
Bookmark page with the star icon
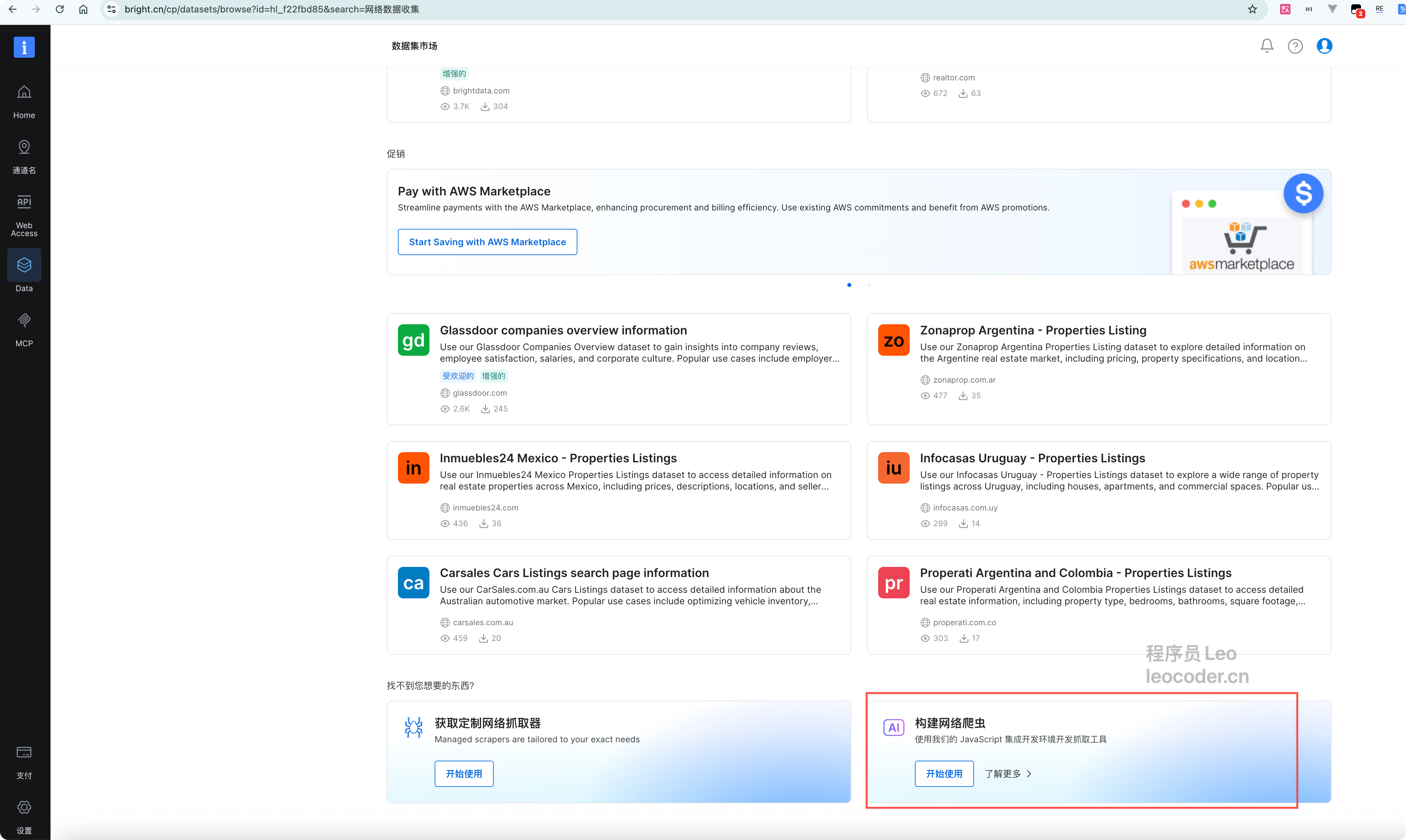(1252, 9)
